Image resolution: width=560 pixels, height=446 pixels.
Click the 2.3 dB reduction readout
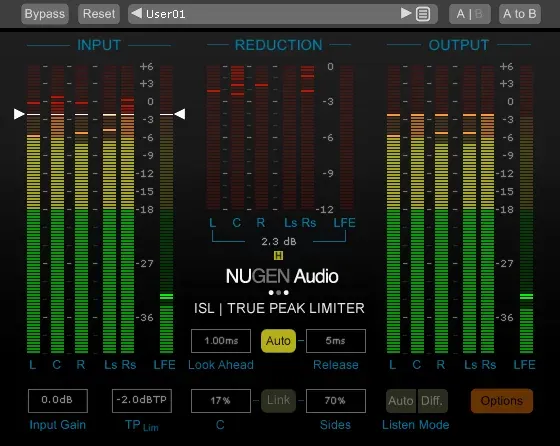pyautogui.click(x=279, y=242)
